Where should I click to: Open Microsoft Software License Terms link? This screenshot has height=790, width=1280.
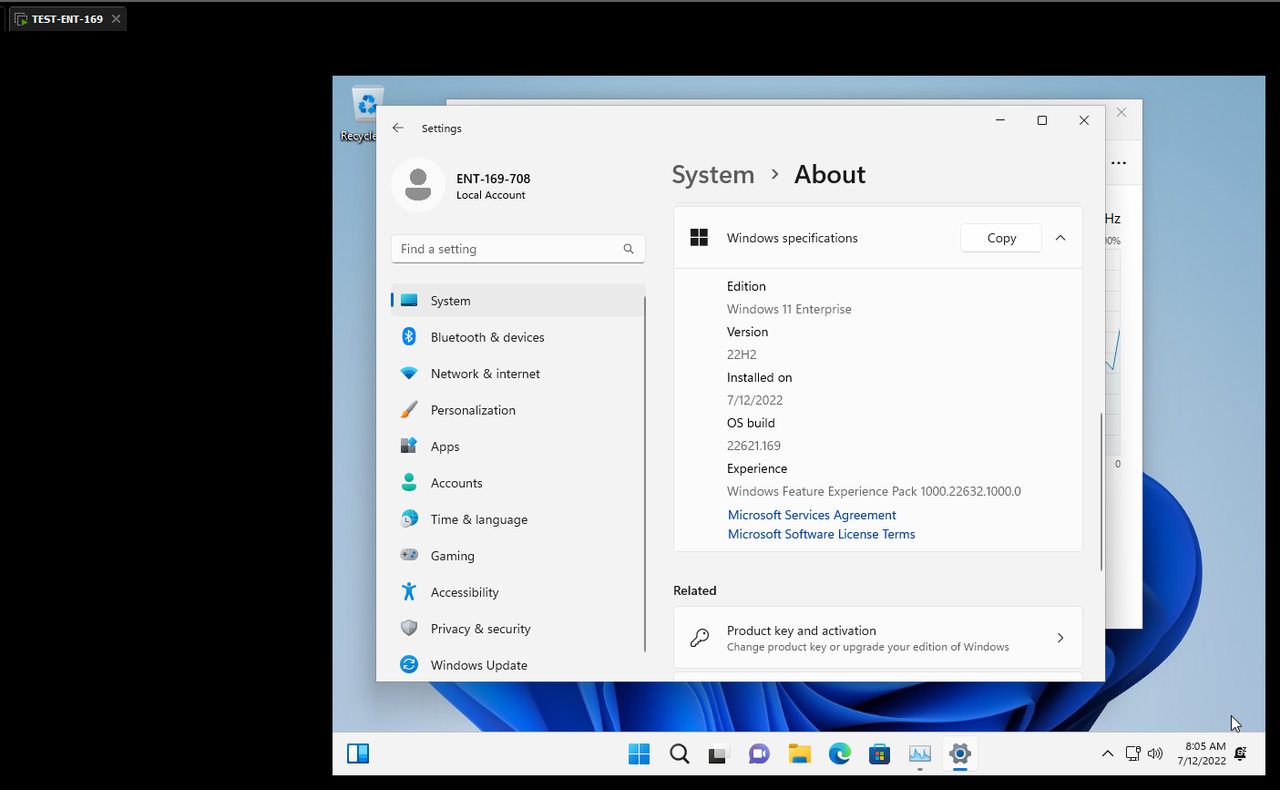[x=821, y=534]
